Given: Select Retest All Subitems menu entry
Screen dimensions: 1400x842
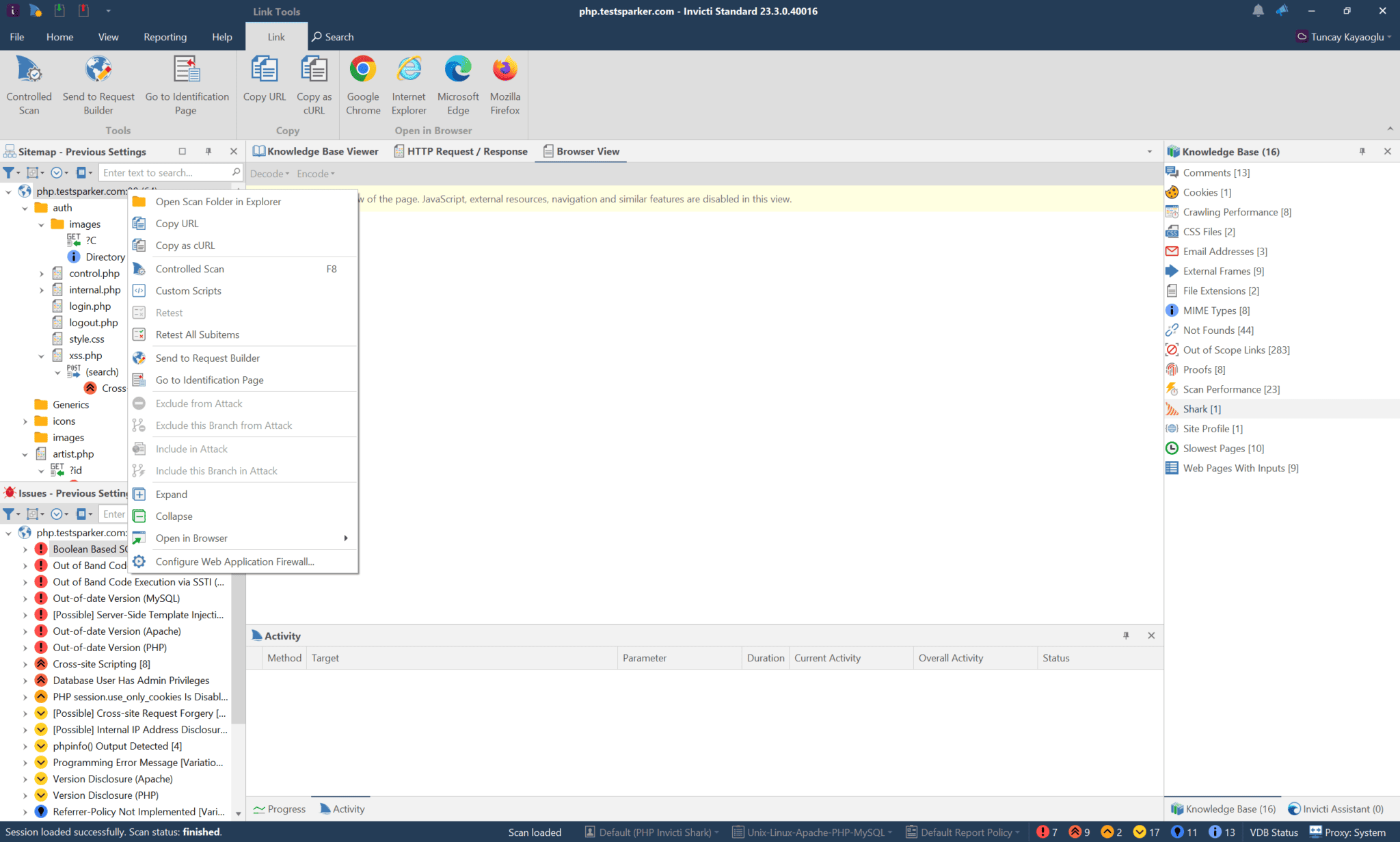Looking at the screenshot, I should [197, 334].
